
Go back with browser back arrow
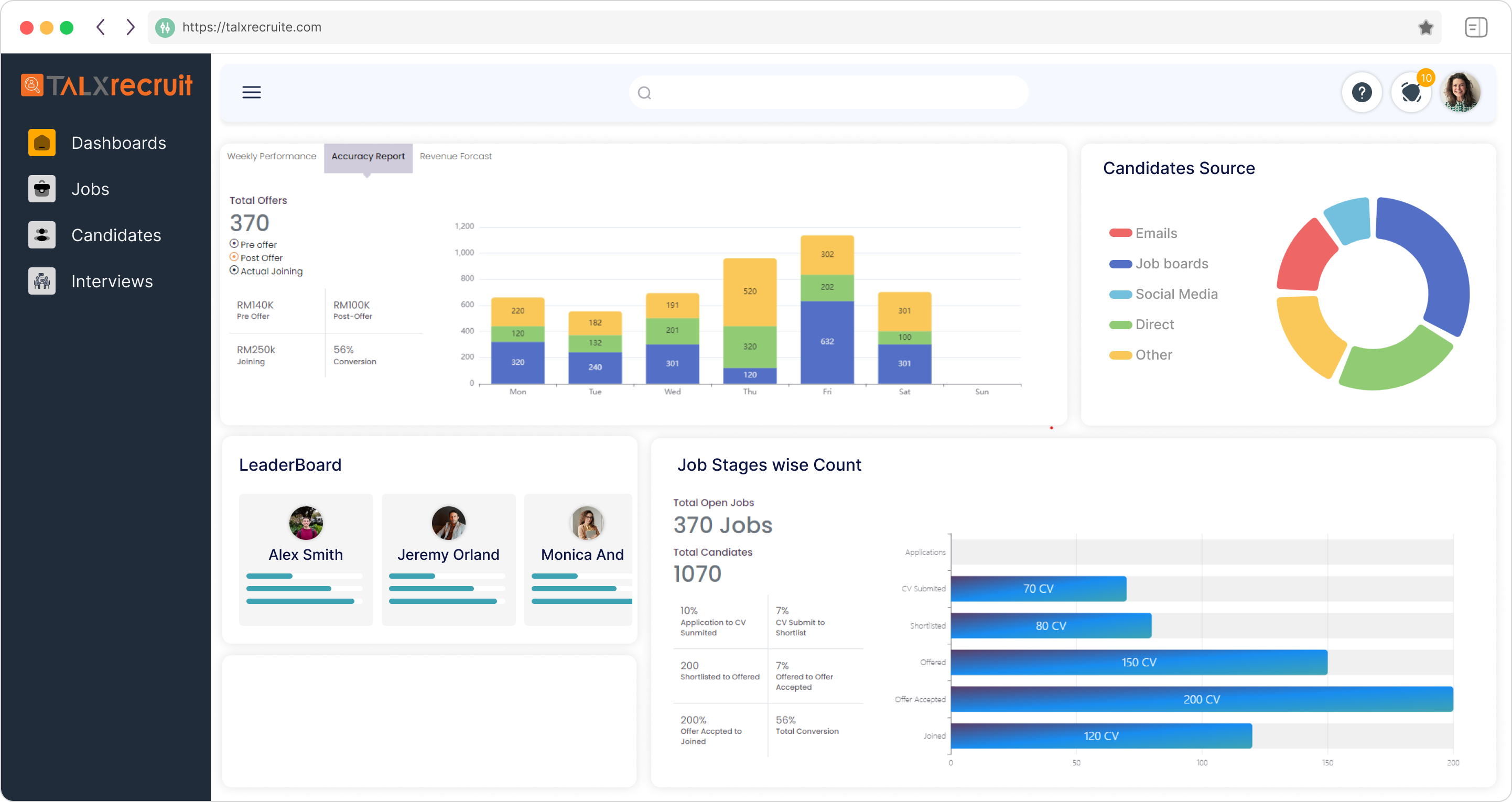[x=101, y=27]
